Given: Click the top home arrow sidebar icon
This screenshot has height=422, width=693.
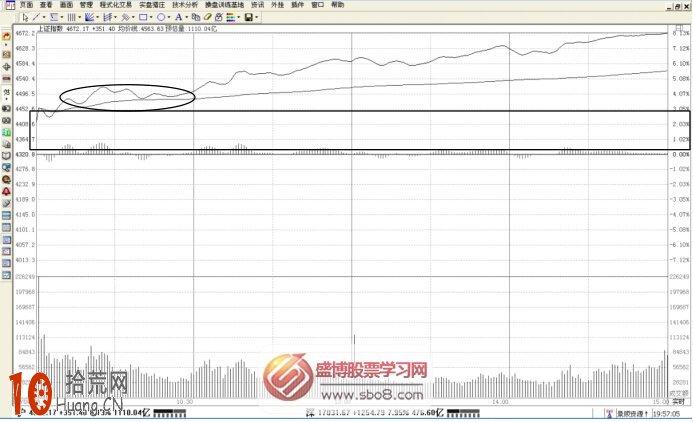Looking at the screenshot, I should coord(6,36).
